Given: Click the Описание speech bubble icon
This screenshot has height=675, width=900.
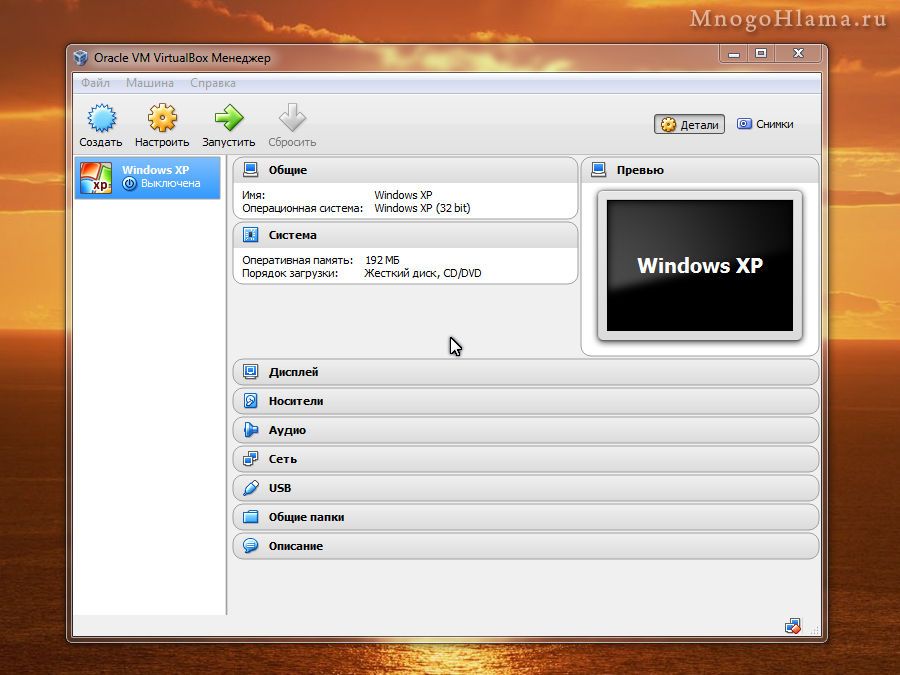Looking at the screenshot, I should [250, 545].
